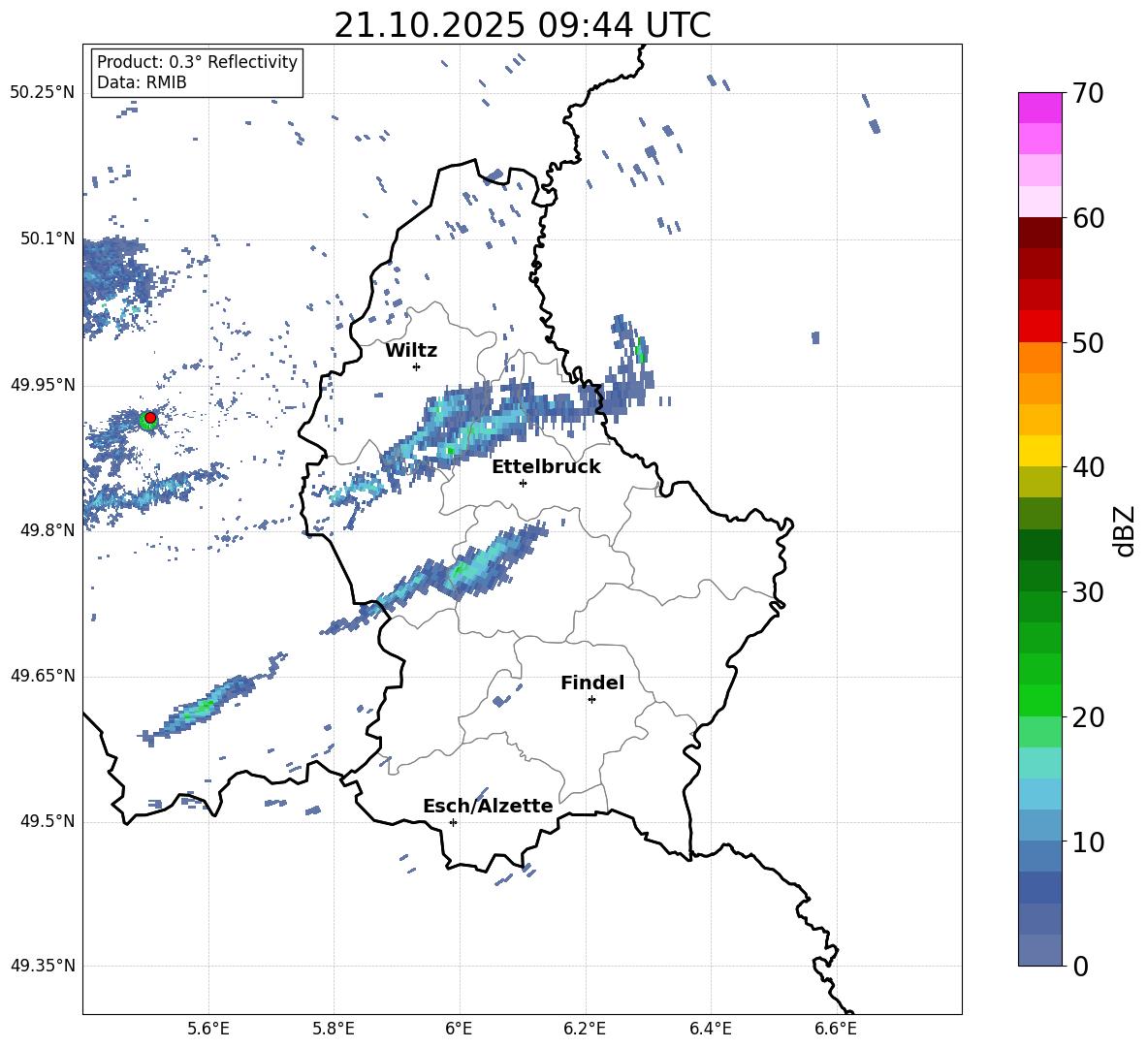Screen dimensions: 1148x1048
Task: Click the red radar site marker
Action: pyautogui.click(x=150, y=418)
